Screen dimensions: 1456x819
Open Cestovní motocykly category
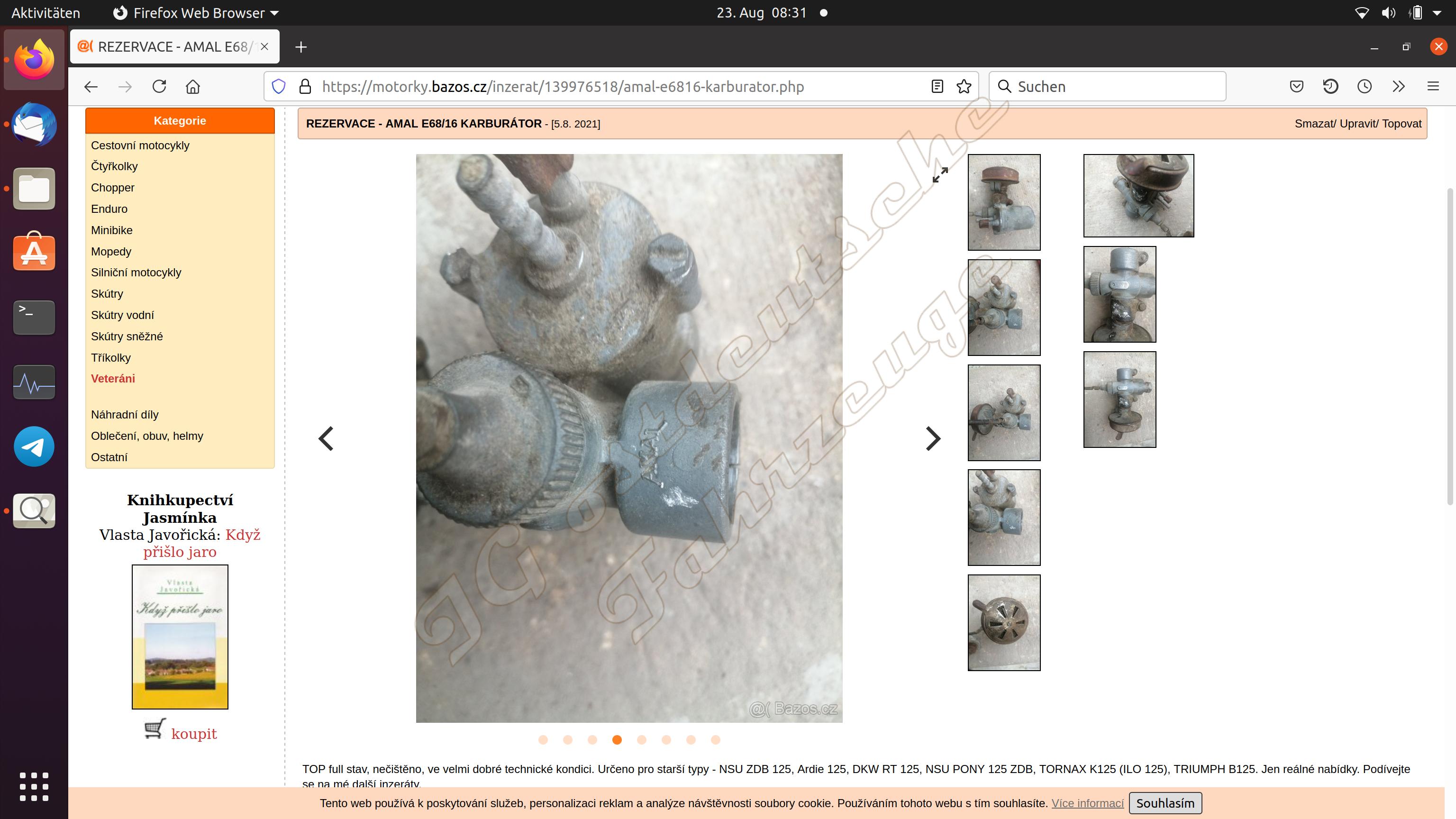click(140, 145)
